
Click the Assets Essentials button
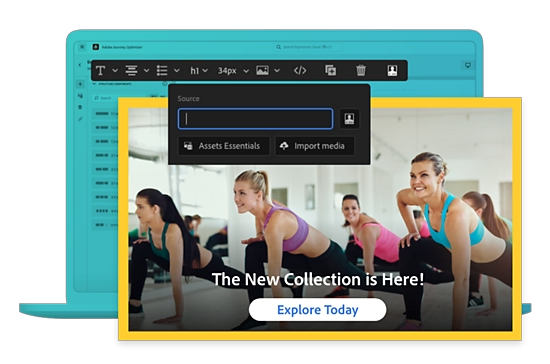[x=224, y=146]
